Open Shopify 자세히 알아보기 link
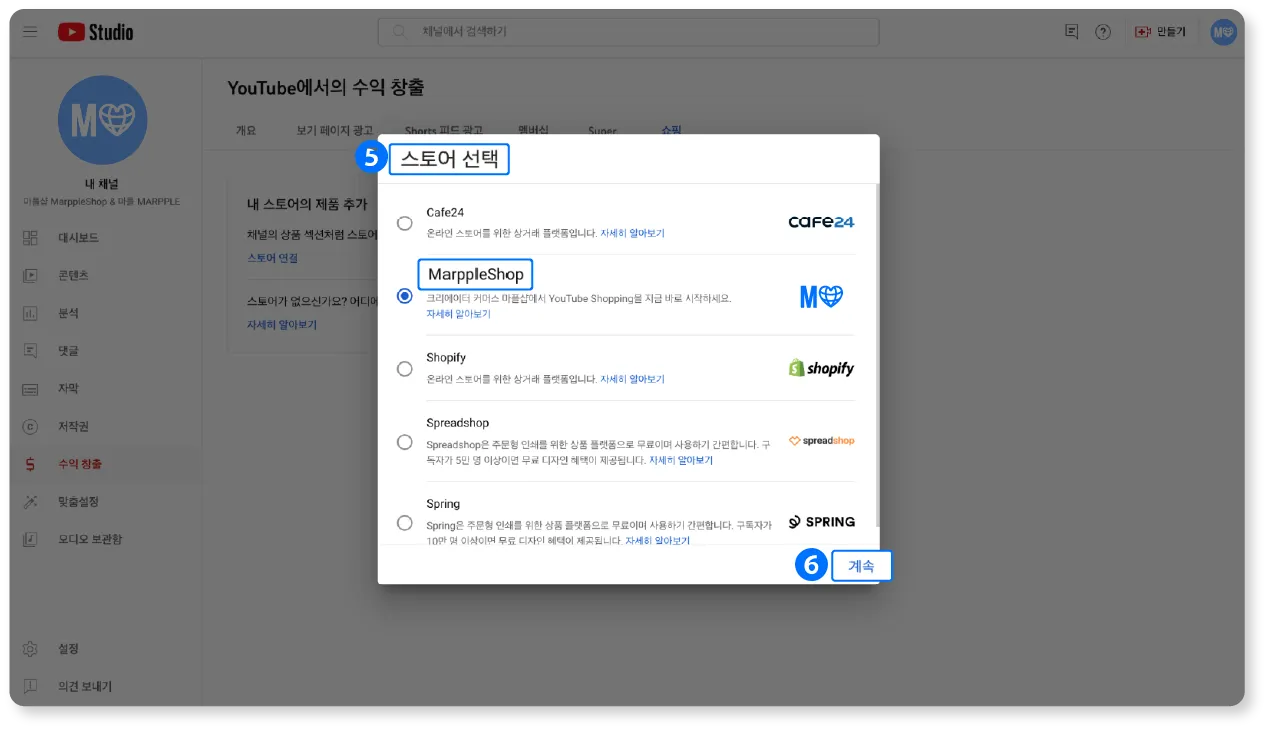Screen dimensions: 1270x731 click(x=632, y=379)
